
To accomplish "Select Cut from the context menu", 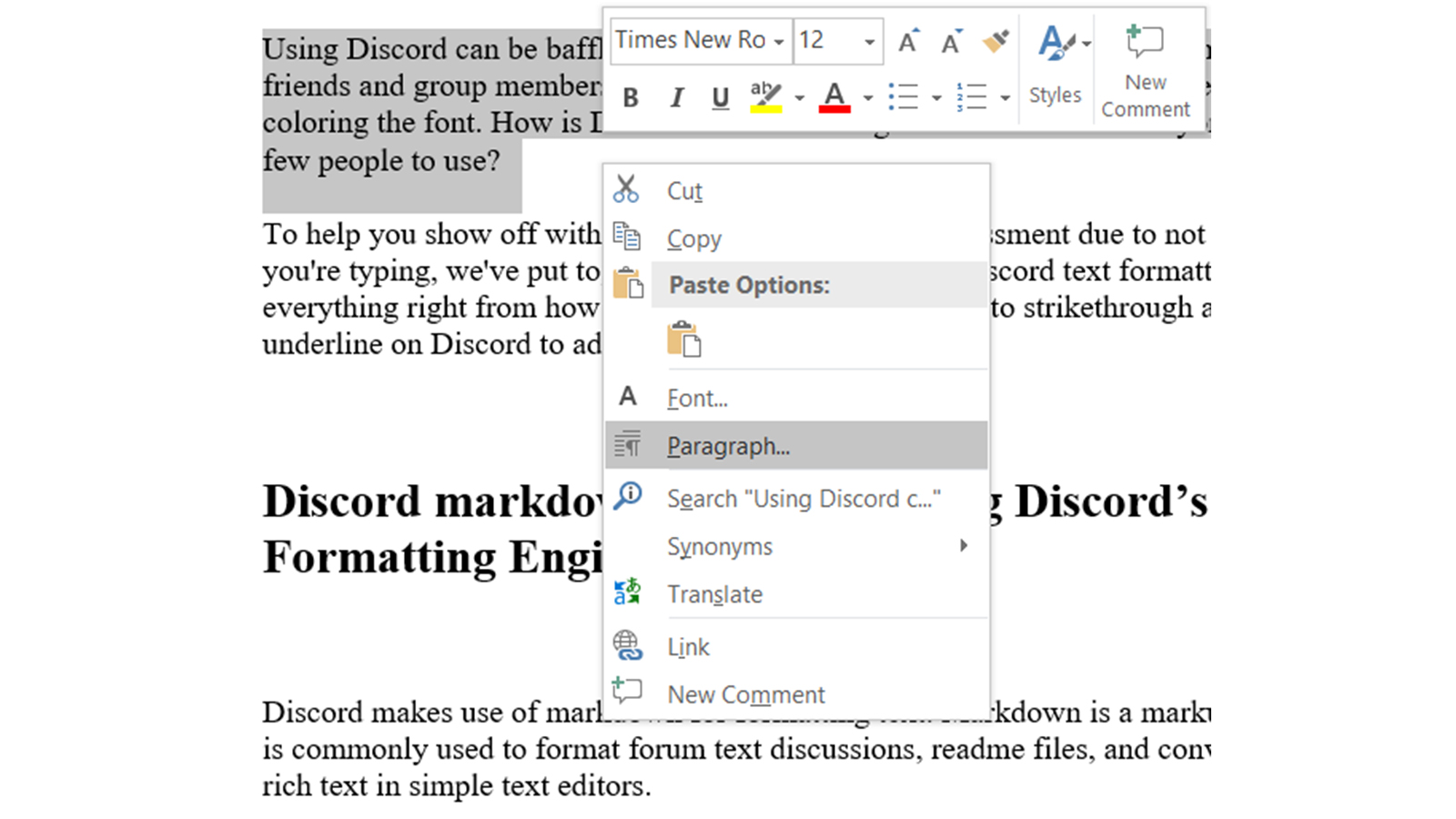I will click(684, 190).
